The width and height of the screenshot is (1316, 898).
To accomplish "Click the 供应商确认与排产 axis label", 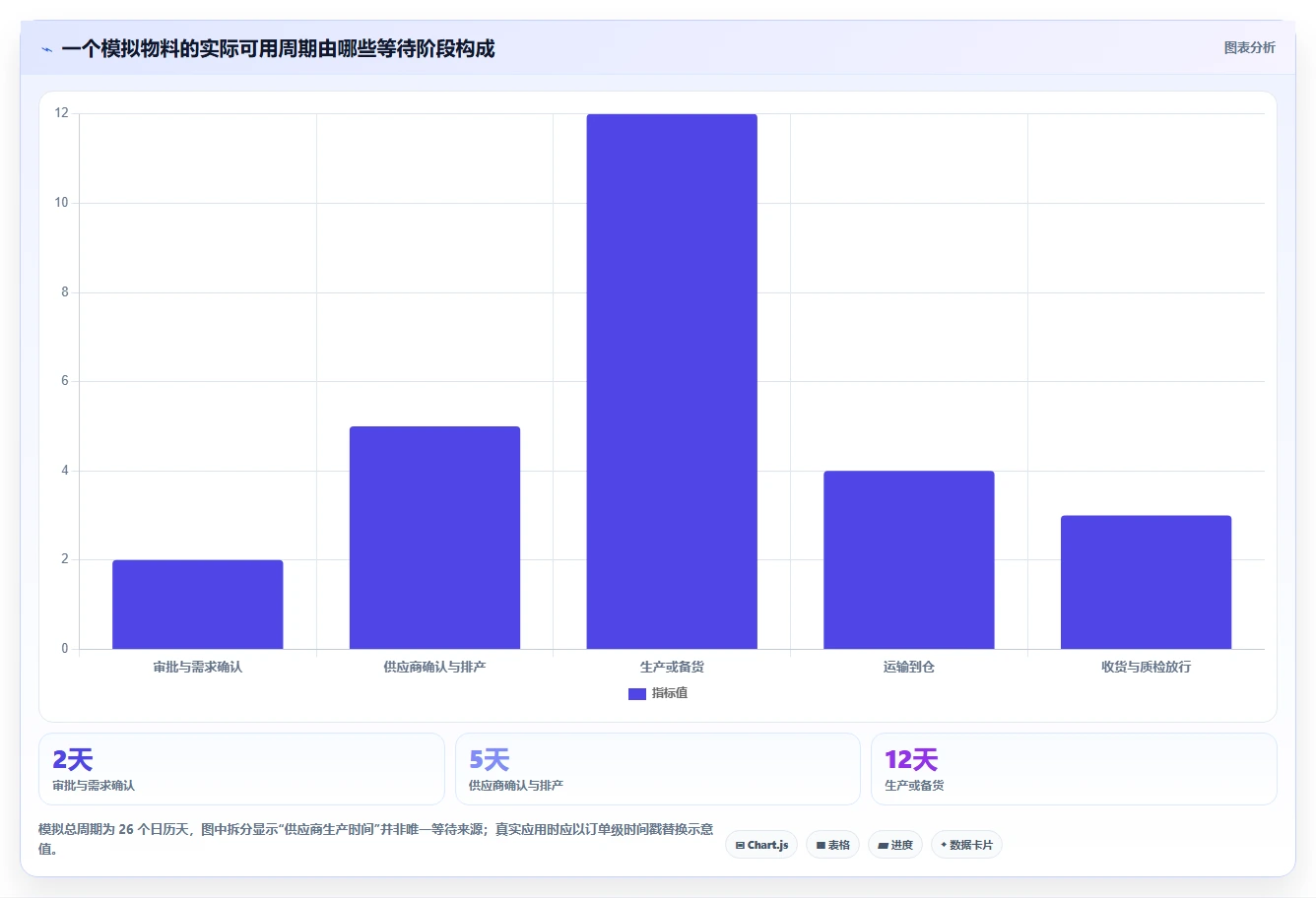I will click(x=434, y=667).
